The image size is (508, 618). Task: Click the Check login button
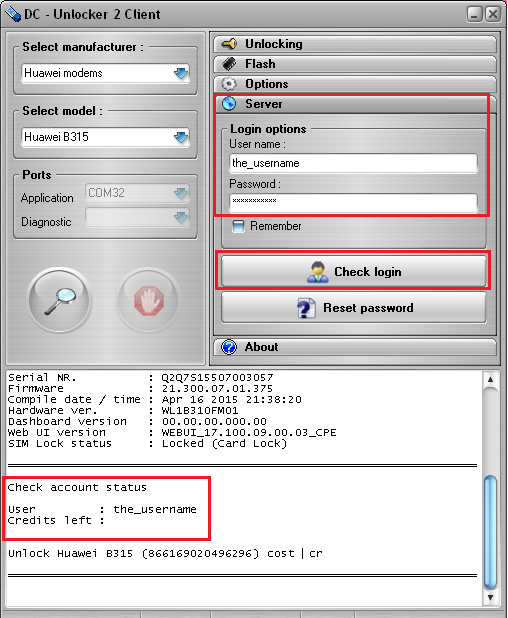(354, 271)
